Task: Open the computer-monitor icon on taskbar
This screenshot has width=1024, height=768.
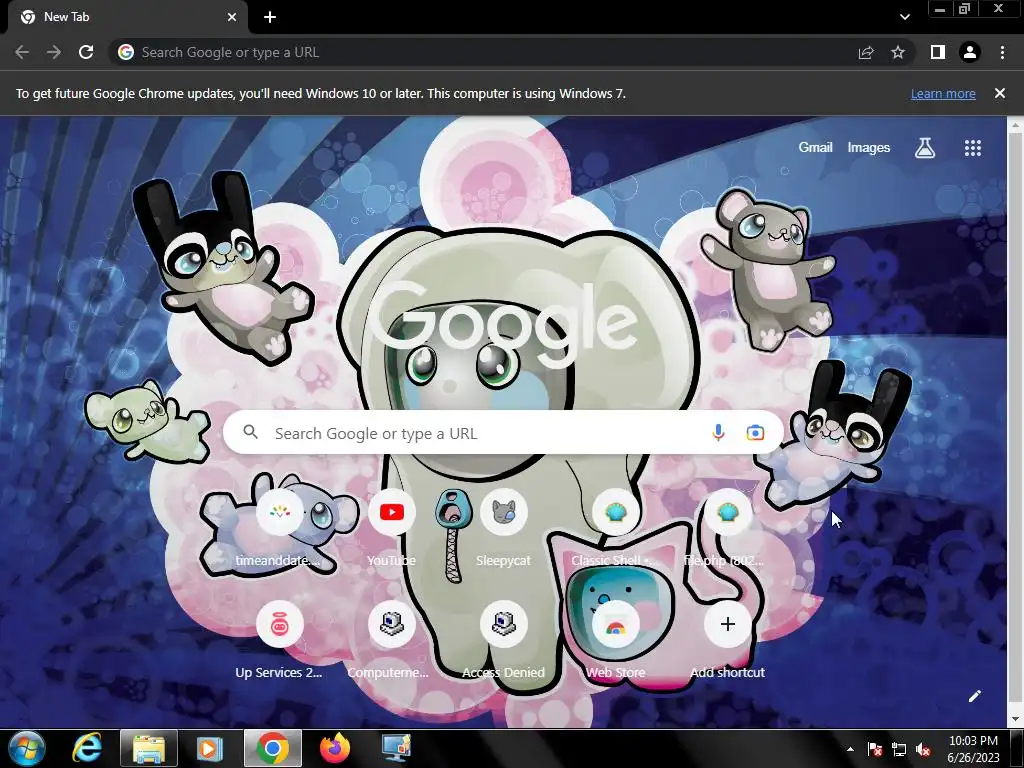Action: click(x=396, y=748)
